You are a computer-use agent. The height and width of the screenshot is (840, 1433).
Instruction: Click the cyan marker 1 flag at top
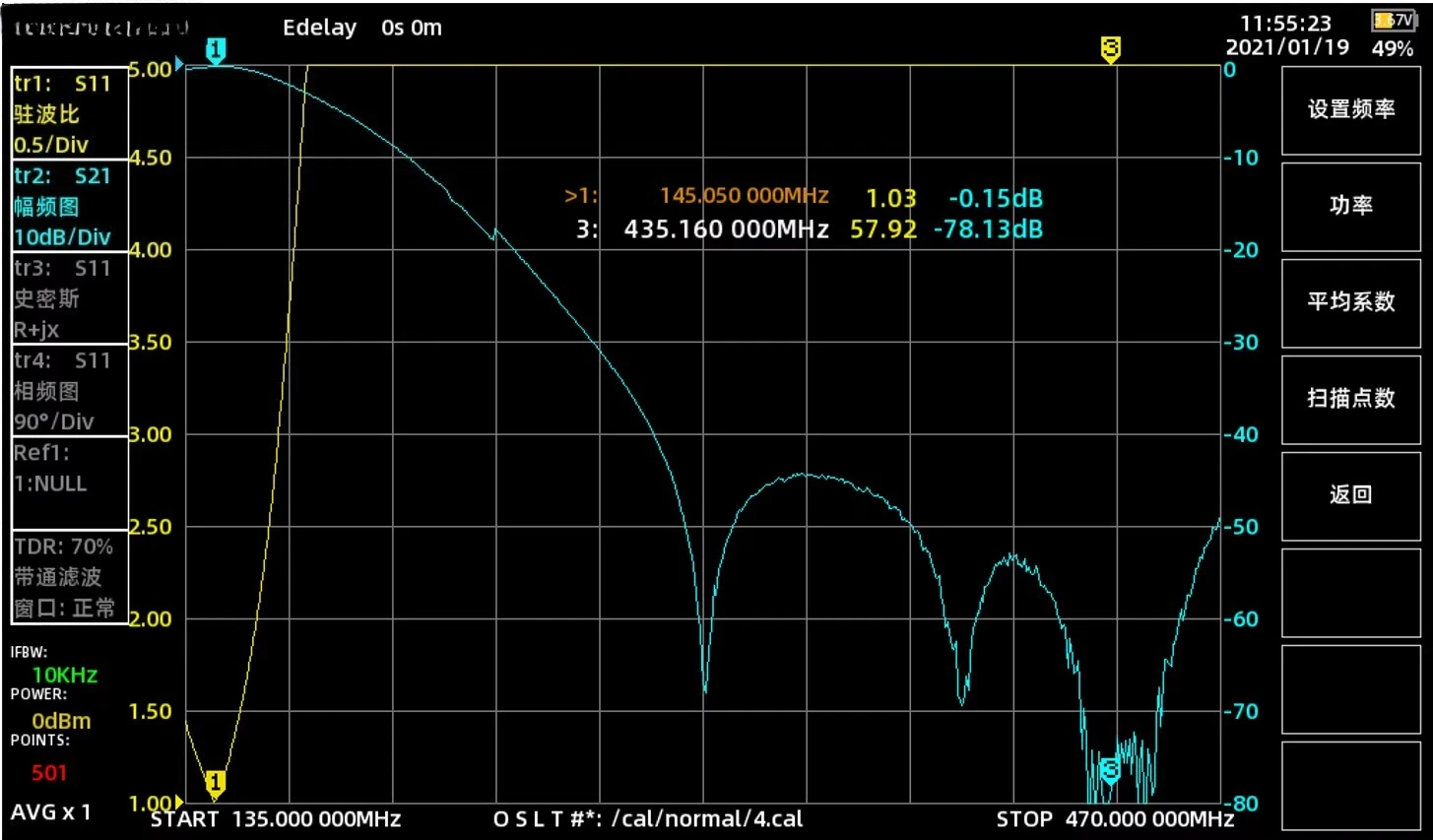[x=216, y=47]
